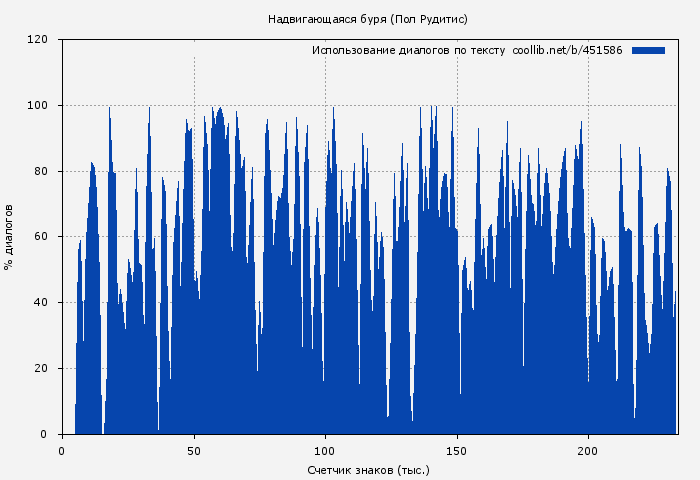Select the 60 label on the y-axis
The width and height of the screenshot is (700, 480).
[x=41, y=237]
